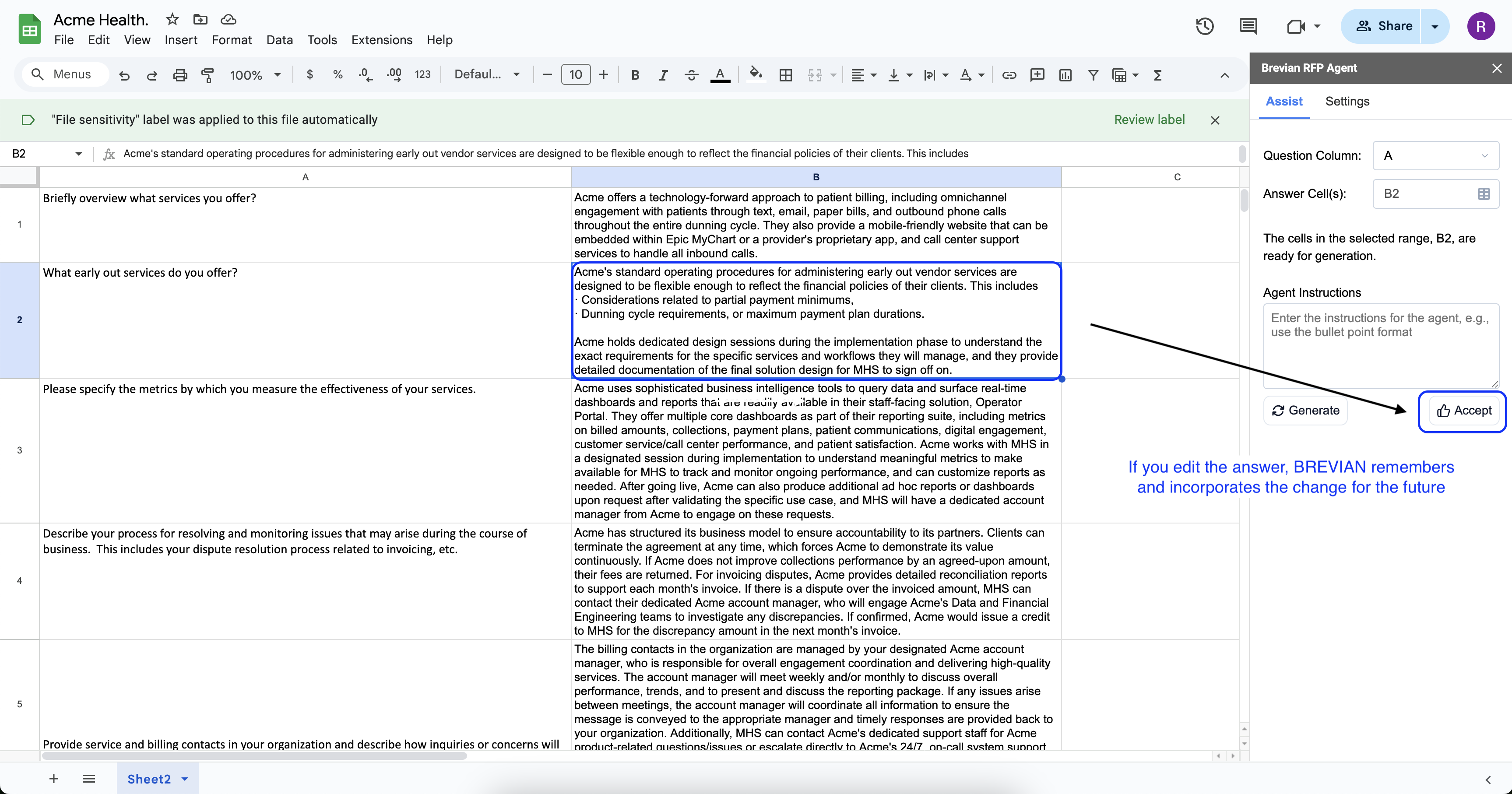Open the Question Column dropdown

point(1435,155)
